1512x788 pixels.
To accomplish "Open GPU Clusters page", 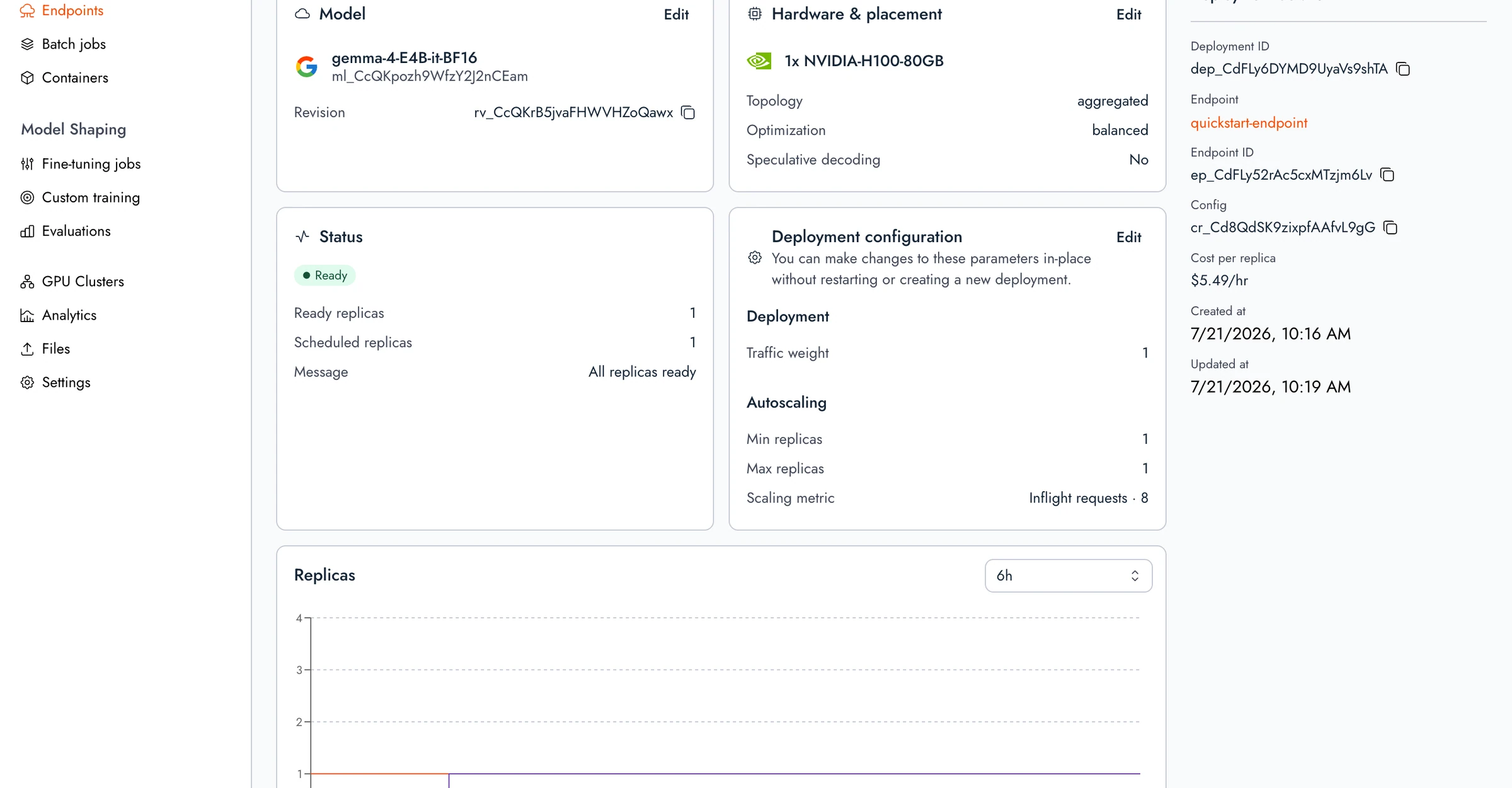I will click(x=83, y=281).
